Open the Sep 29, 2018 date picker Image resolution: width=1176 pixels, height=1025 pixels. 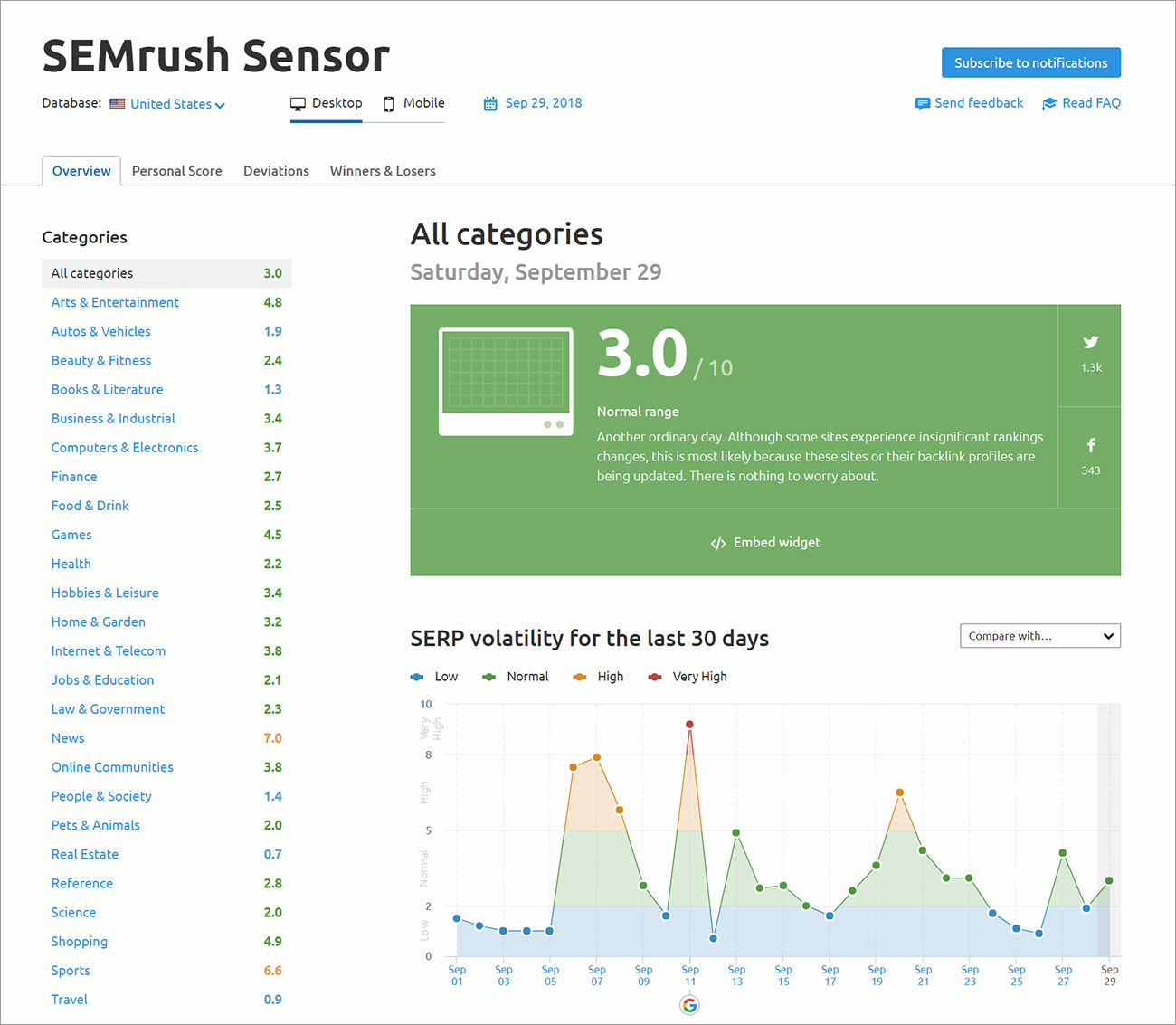coord(533,103)
